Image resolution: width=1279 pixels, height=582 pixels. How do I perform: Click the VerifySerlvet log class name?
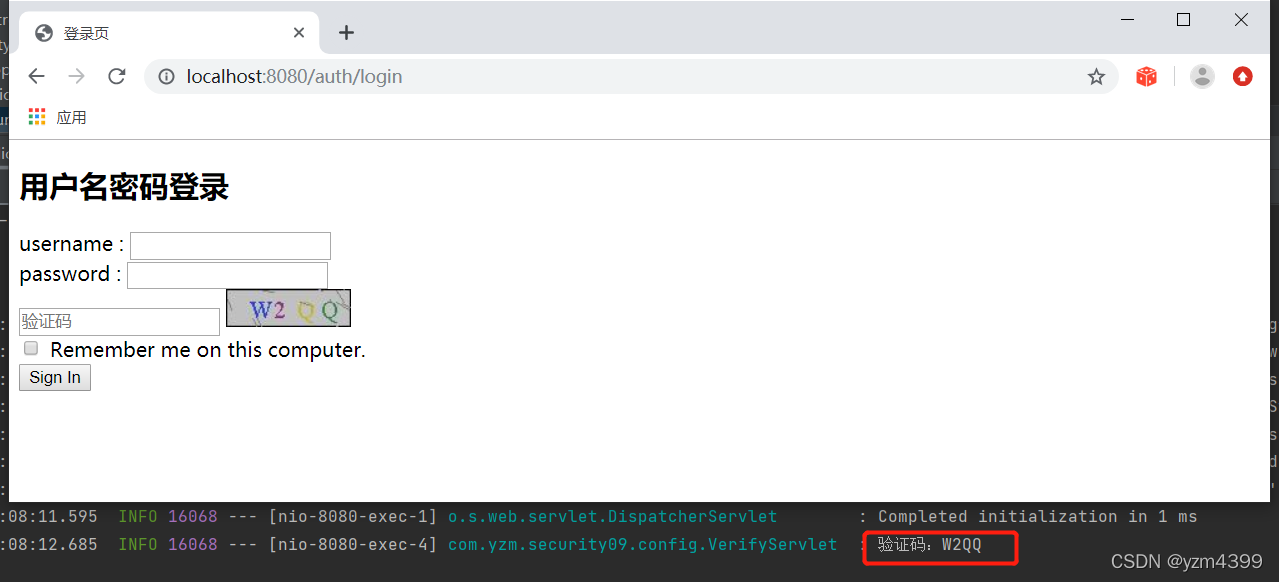(642, 545)
